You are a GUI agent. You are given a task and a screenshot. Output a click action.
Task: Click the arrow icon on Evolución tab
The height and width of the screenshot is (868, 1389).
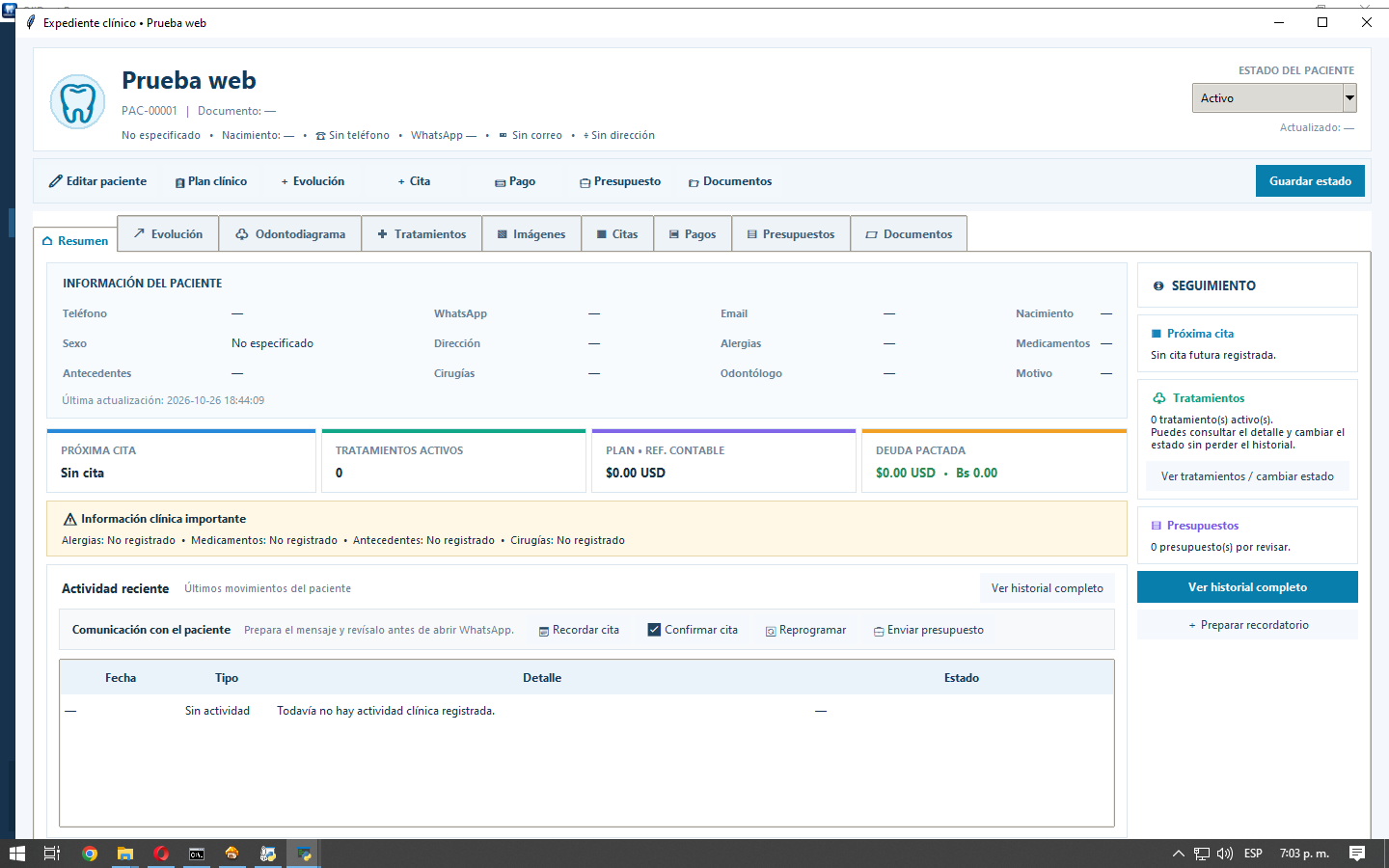pyautogui.click(x=139, y=233)
